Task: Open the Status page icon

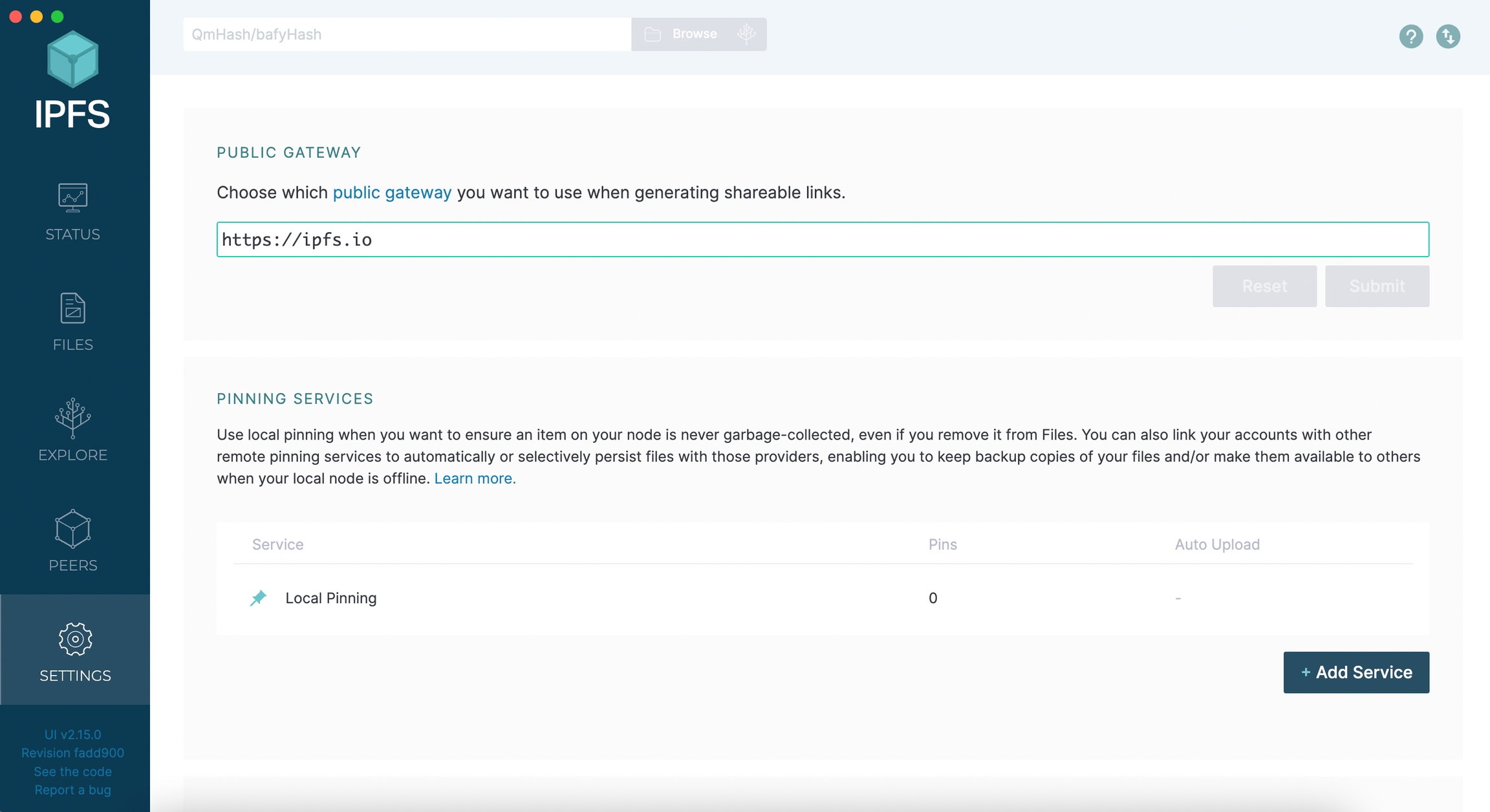Action: pos(72,198)
